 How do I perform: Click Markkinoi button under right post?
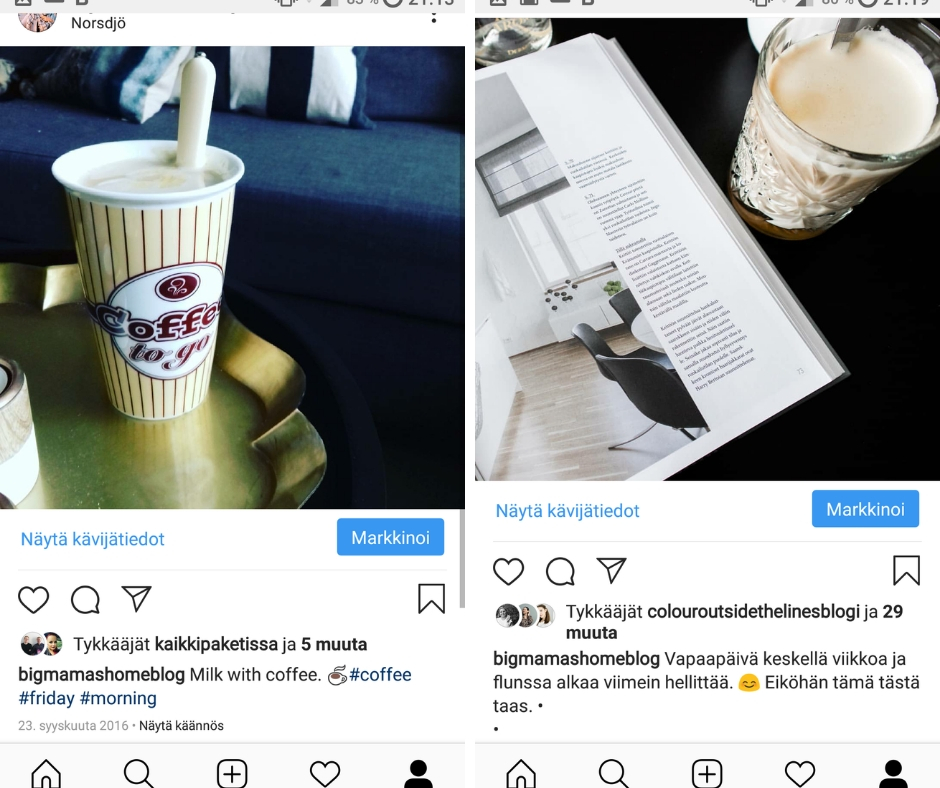coord(865,509)
